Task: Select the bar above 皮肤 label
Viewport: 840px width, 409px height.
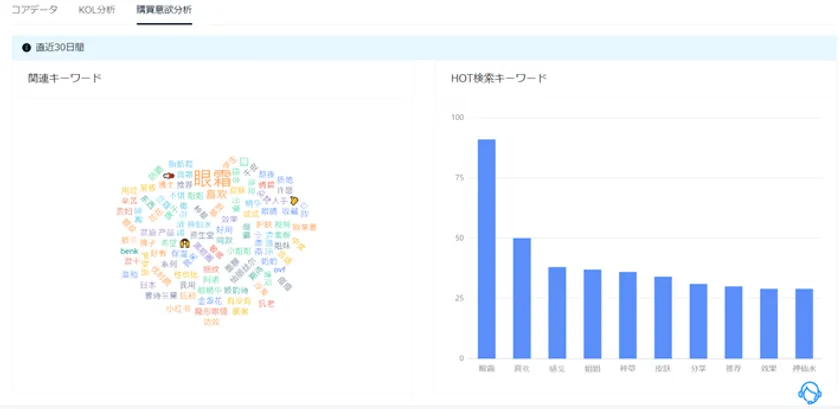Action: [x=663, y=317]
